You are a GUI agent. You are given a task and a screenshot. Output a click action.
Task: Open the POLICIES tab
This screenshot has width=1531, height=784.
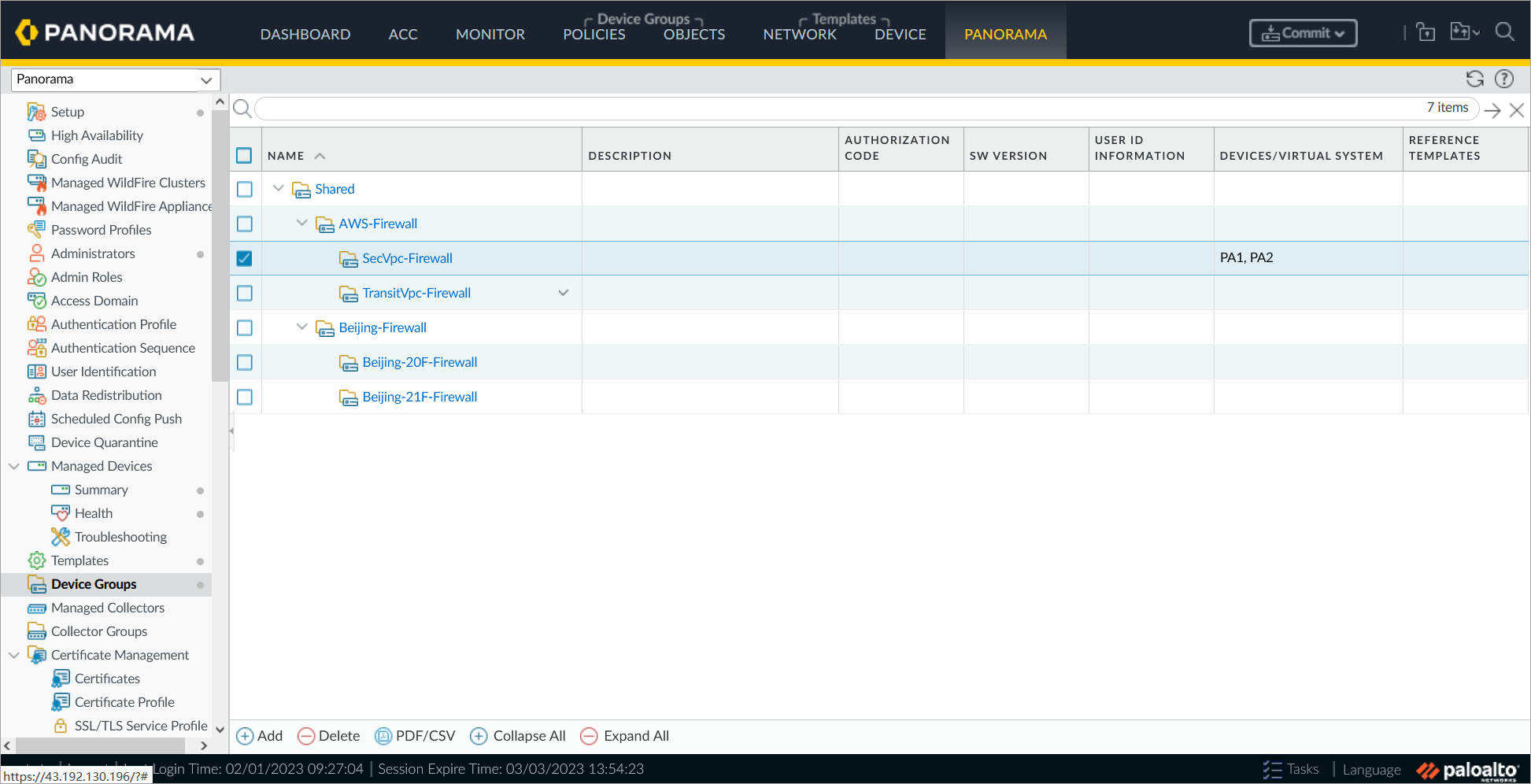point(594,34)
